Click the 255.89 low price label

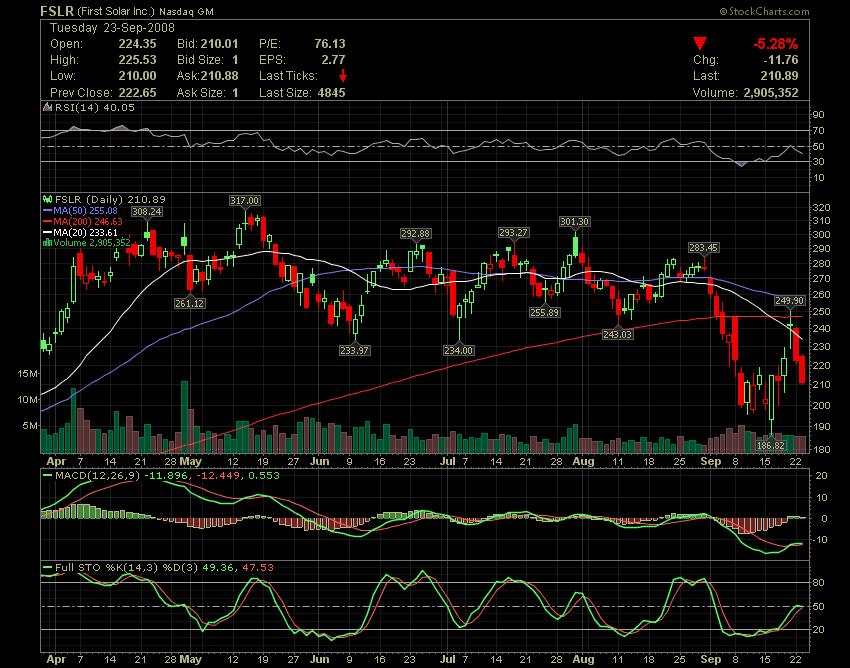coord(545,312)
